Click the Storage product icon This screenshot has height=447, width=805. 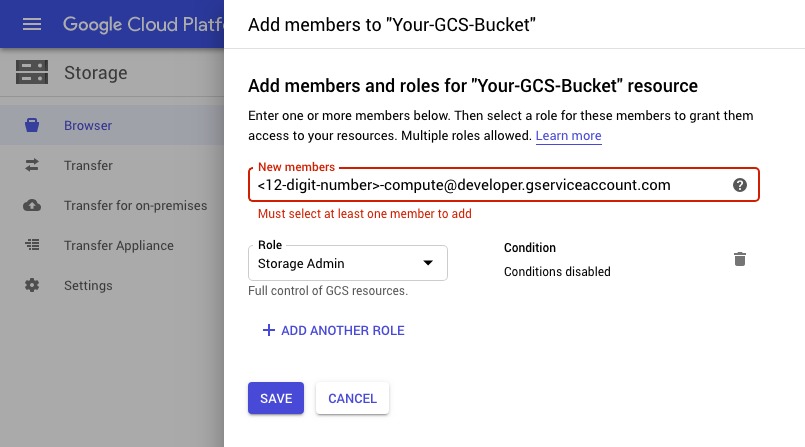(32, 72)
